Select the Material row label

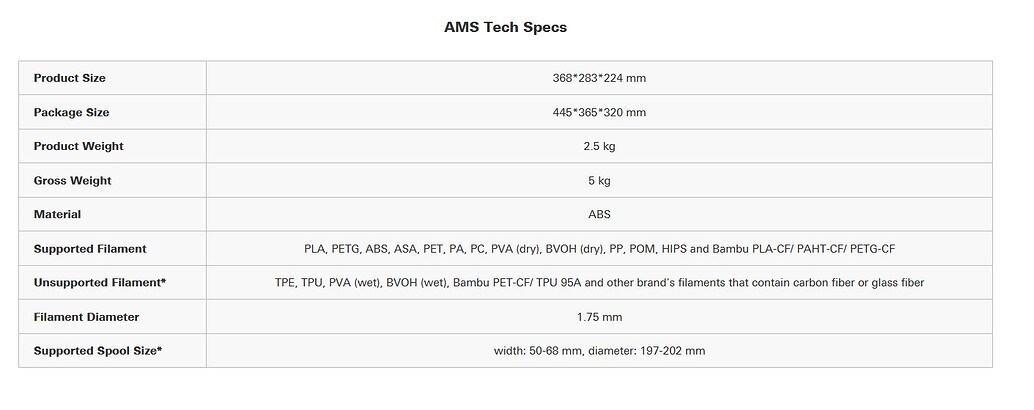tap(57, 214)
